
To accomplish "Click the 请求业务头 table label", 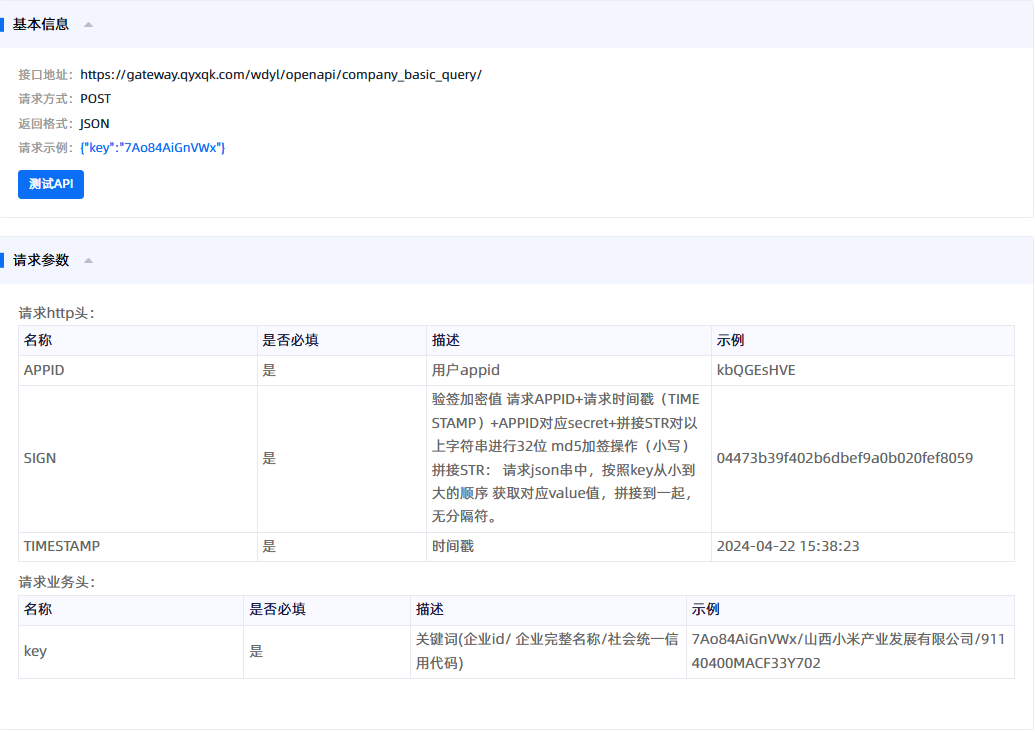I will coord(57,582).
